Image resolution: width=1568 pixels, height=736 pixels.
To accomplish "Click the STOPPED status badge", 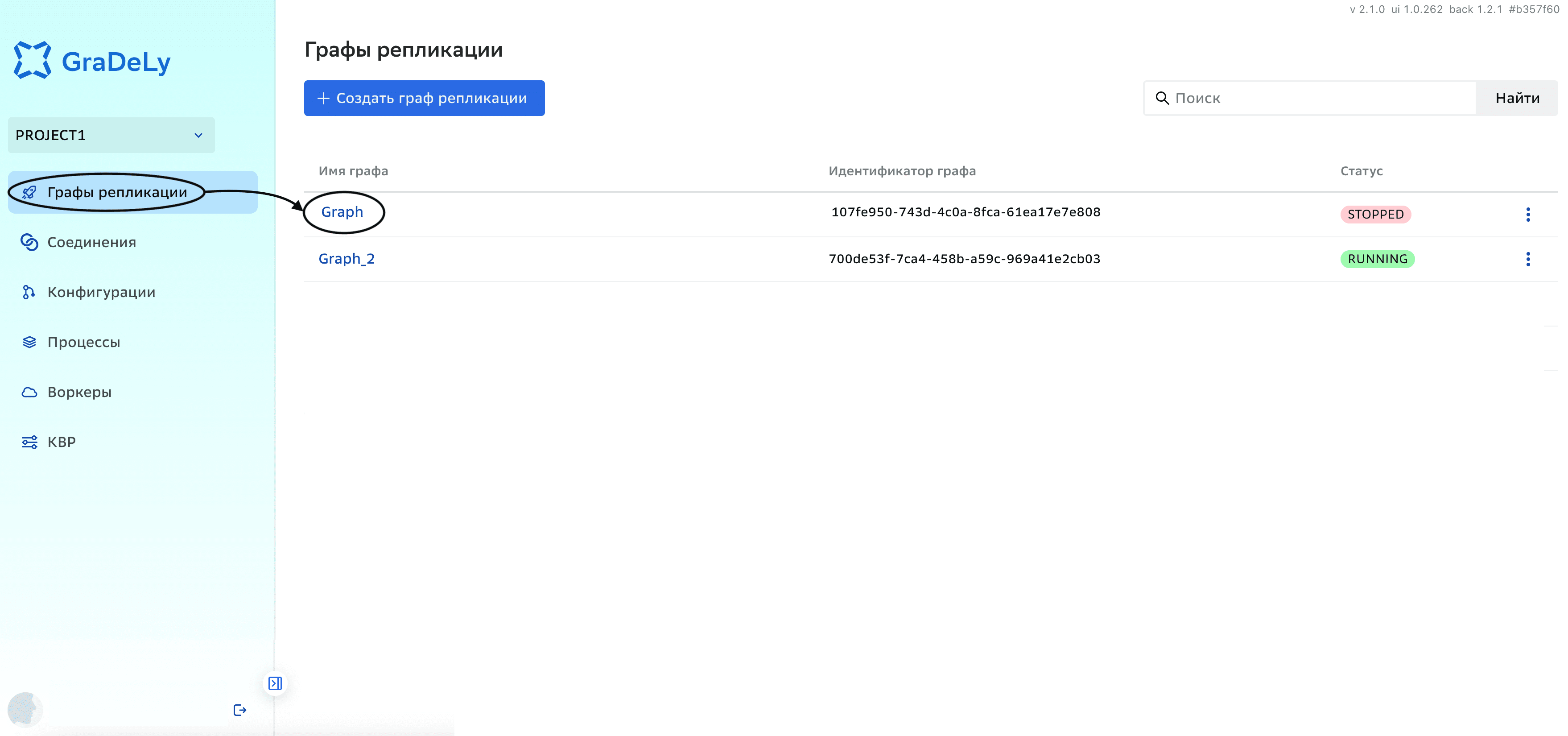I will point(1375,214).
